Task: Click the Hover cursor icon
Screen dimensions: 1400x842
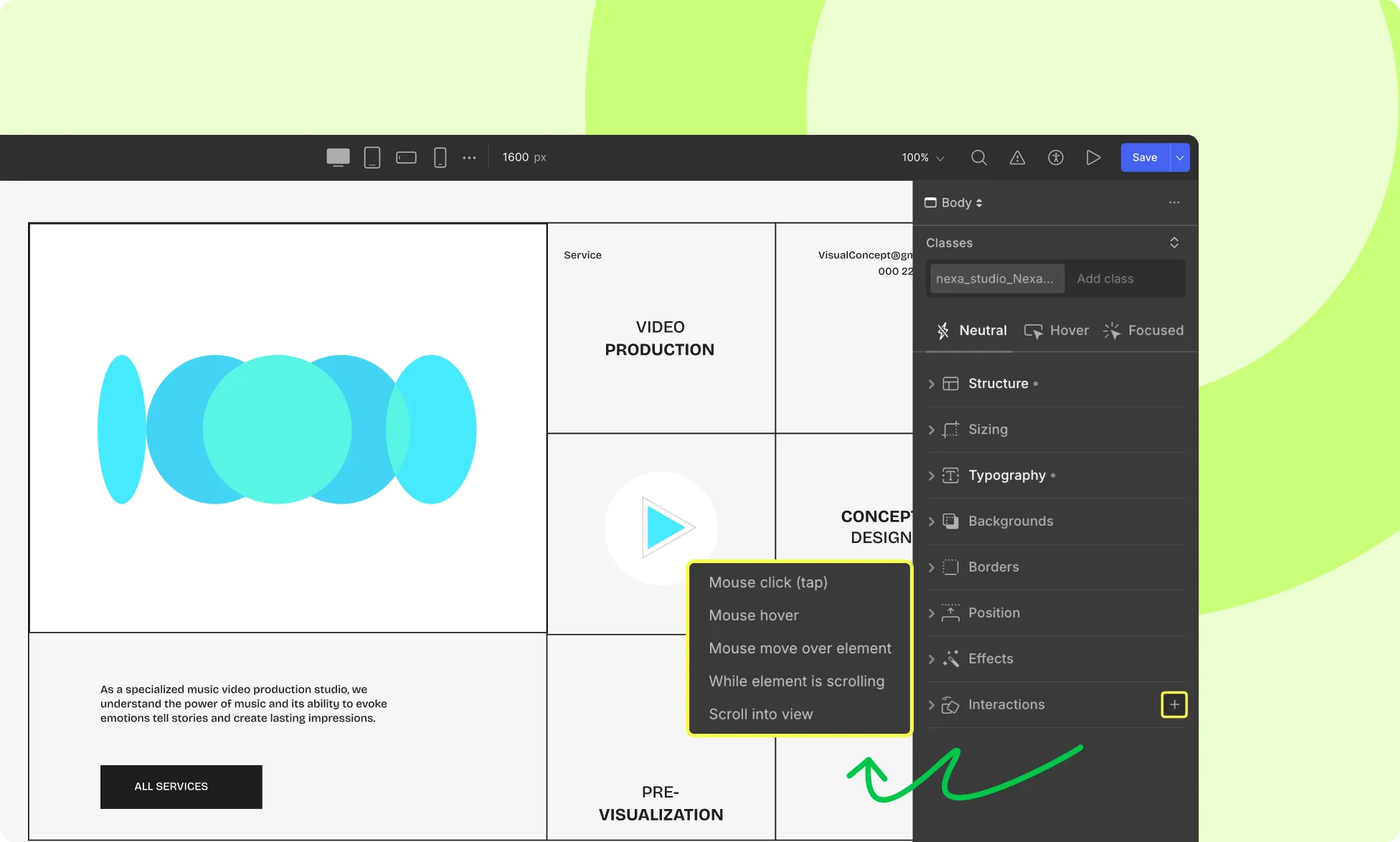Action: (1034, 331)
